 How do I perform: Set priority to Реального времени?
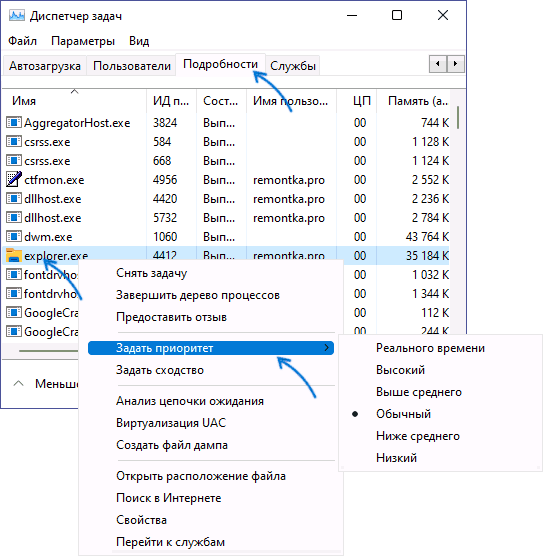pyautogui.click(x=430, y=348)
